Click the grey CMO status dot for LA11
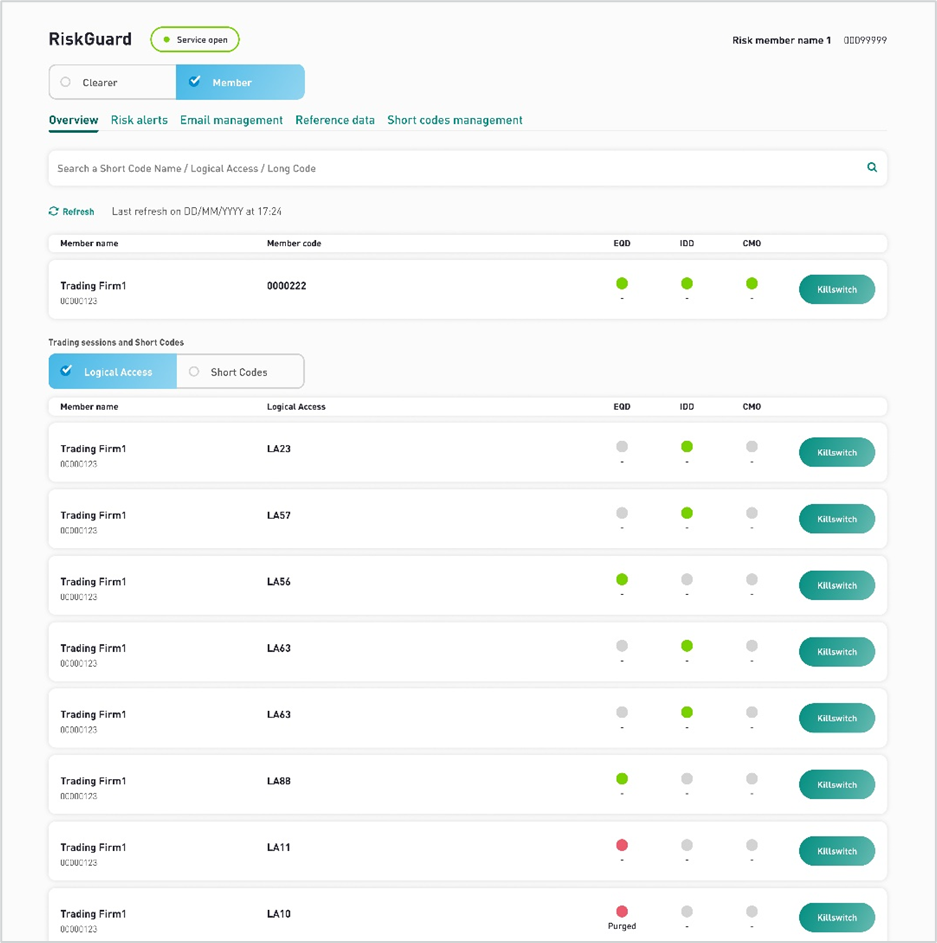Image resolution: width=937 pixels, height=943 pixels. pyautogui.click(x=752, y=845)
